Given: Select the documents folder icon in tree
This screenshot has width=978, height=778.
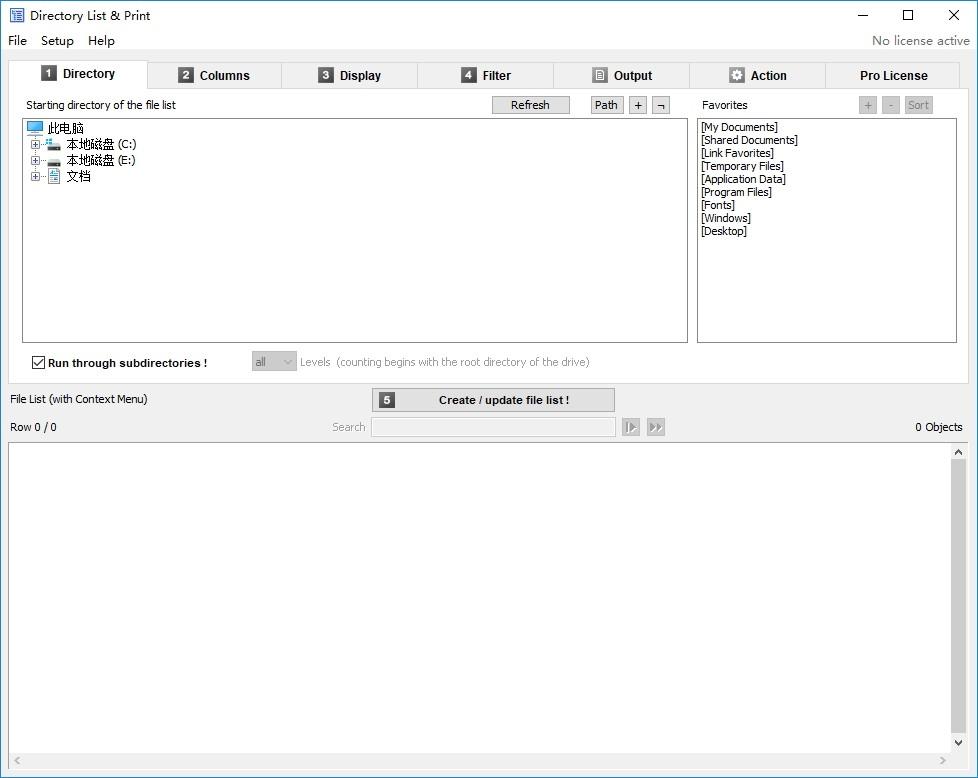Looking at the screenshot, I should coord(54,176).
